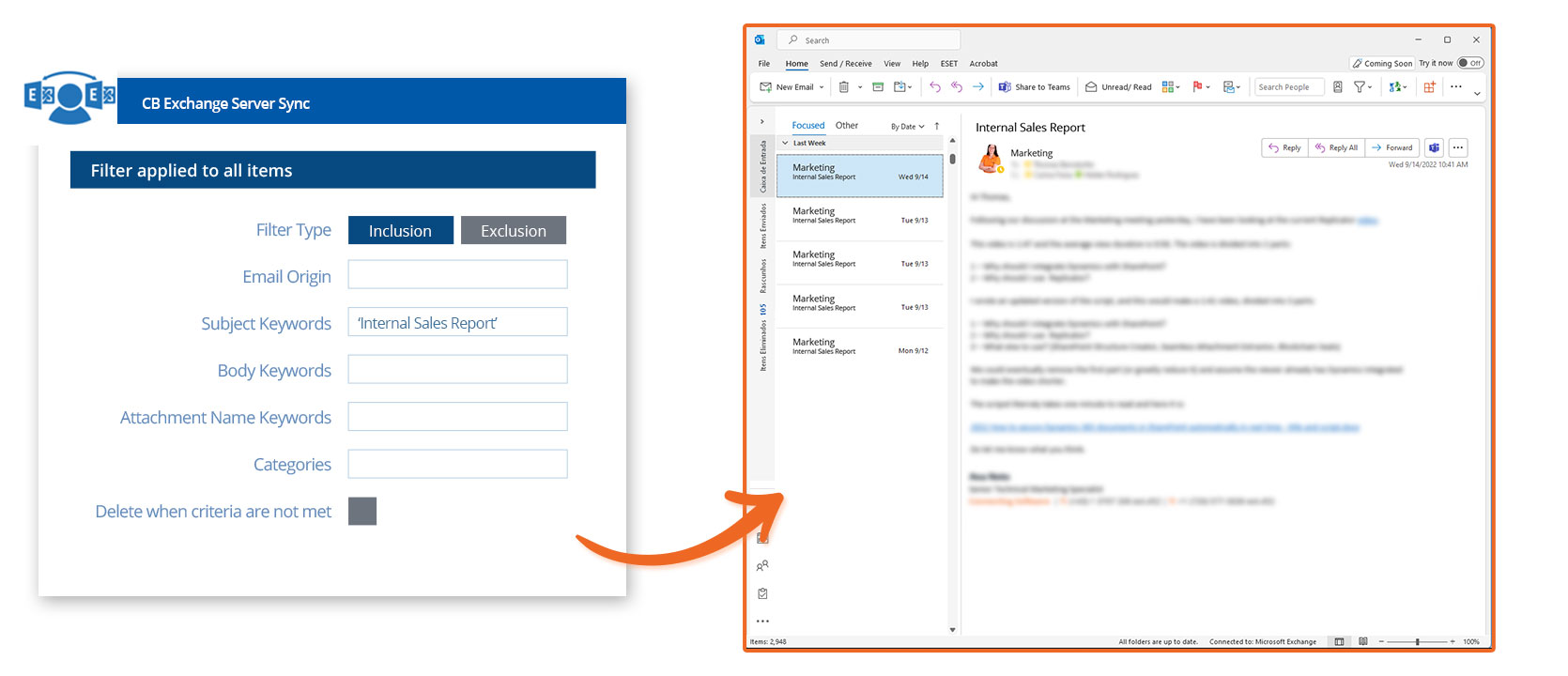Screen dimensions: 1568x676
Task: Expand the ribbon display options chevron
Action: [x=1477, y=93]
